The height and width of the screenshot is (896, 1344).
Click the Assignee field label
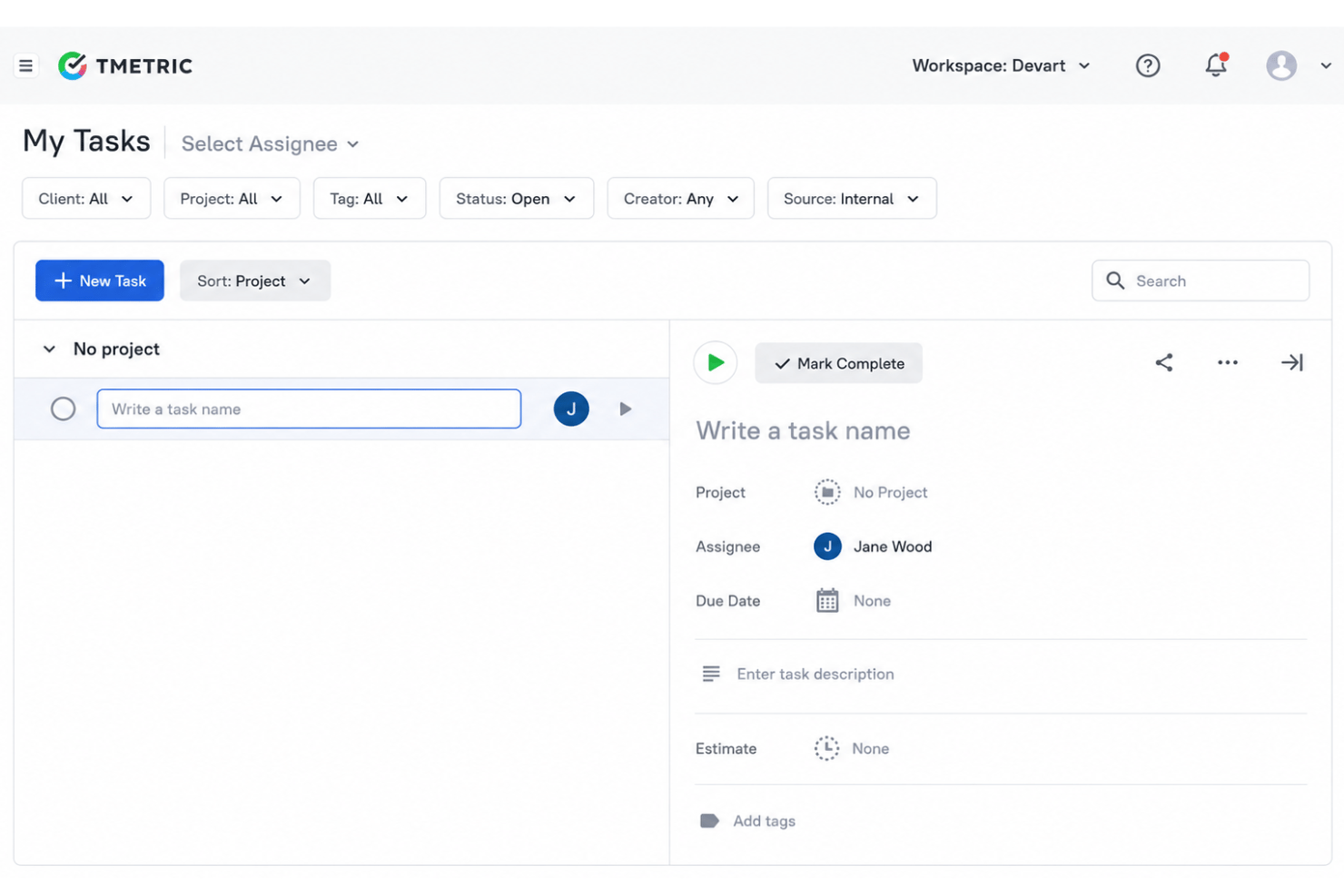(x=727, y=546)
